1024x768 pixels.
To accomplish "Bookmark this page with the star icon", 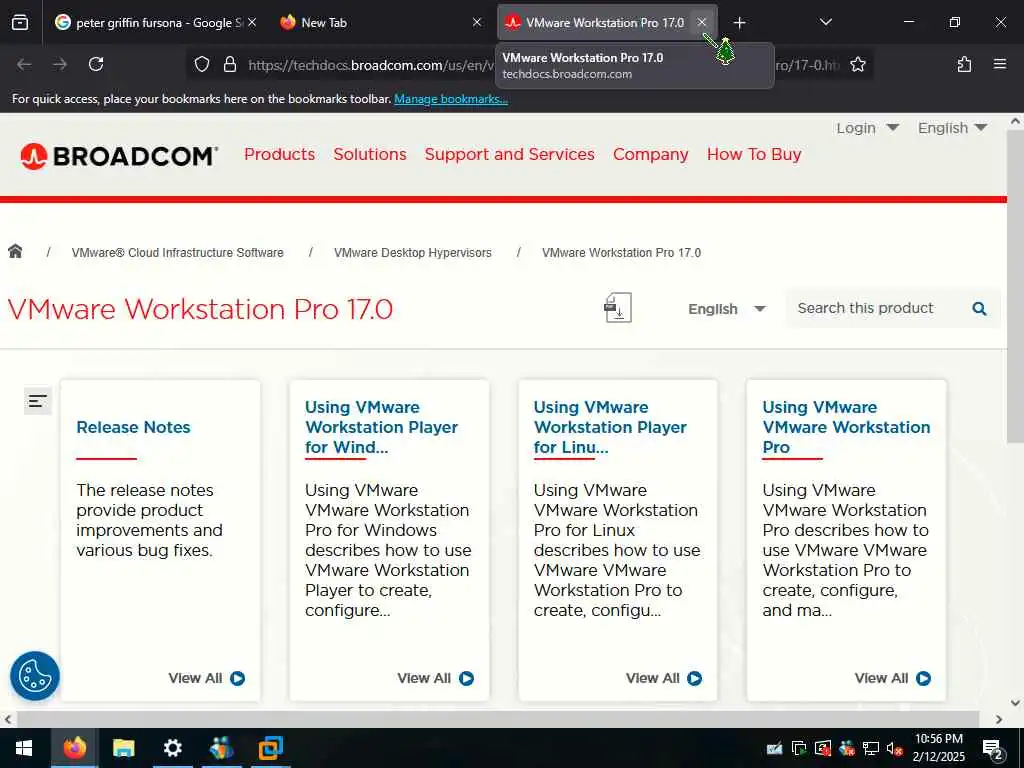I will (857, 64).
